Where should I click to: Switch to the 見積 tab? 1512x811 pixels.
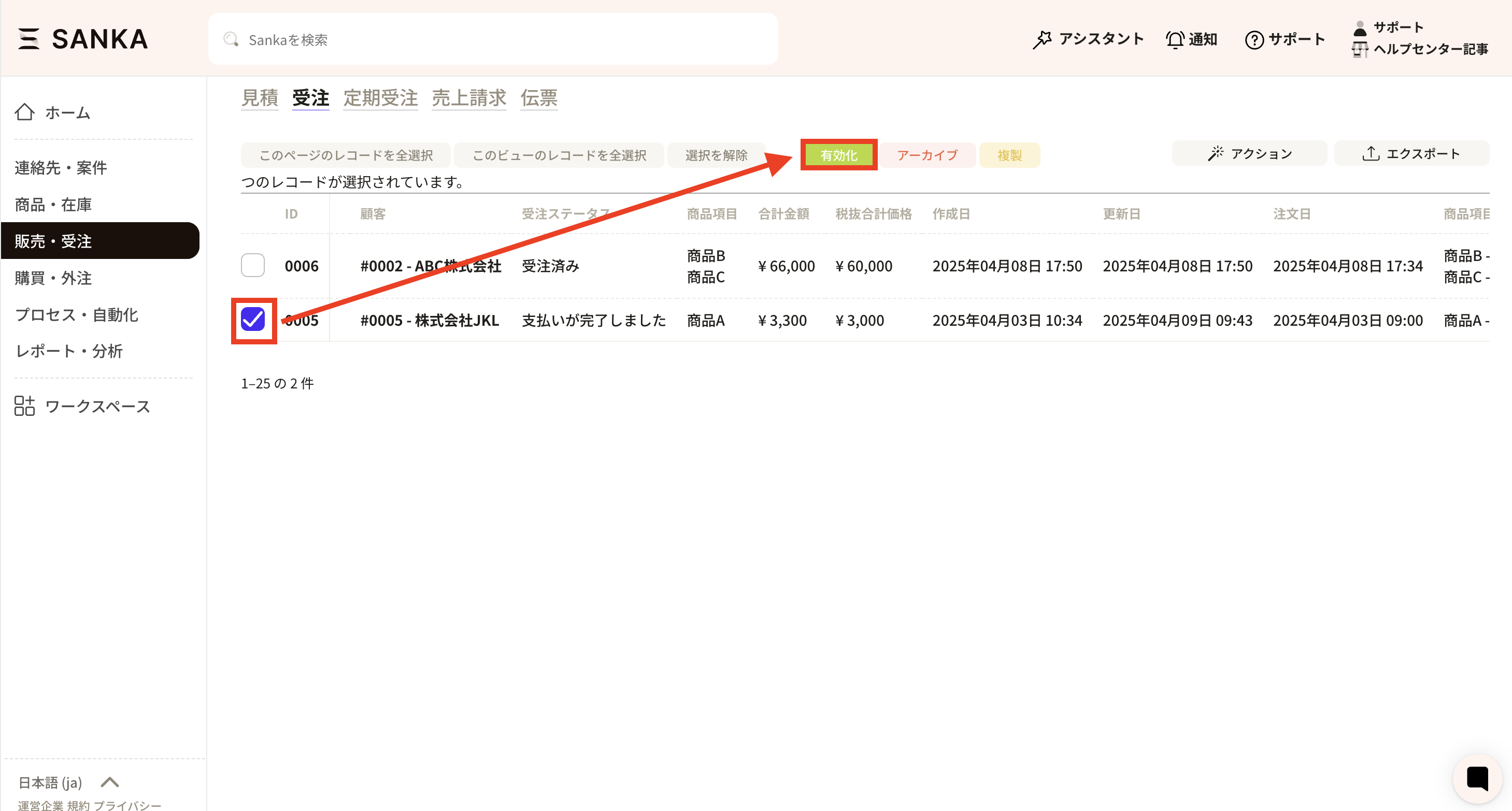pos(260,97)
